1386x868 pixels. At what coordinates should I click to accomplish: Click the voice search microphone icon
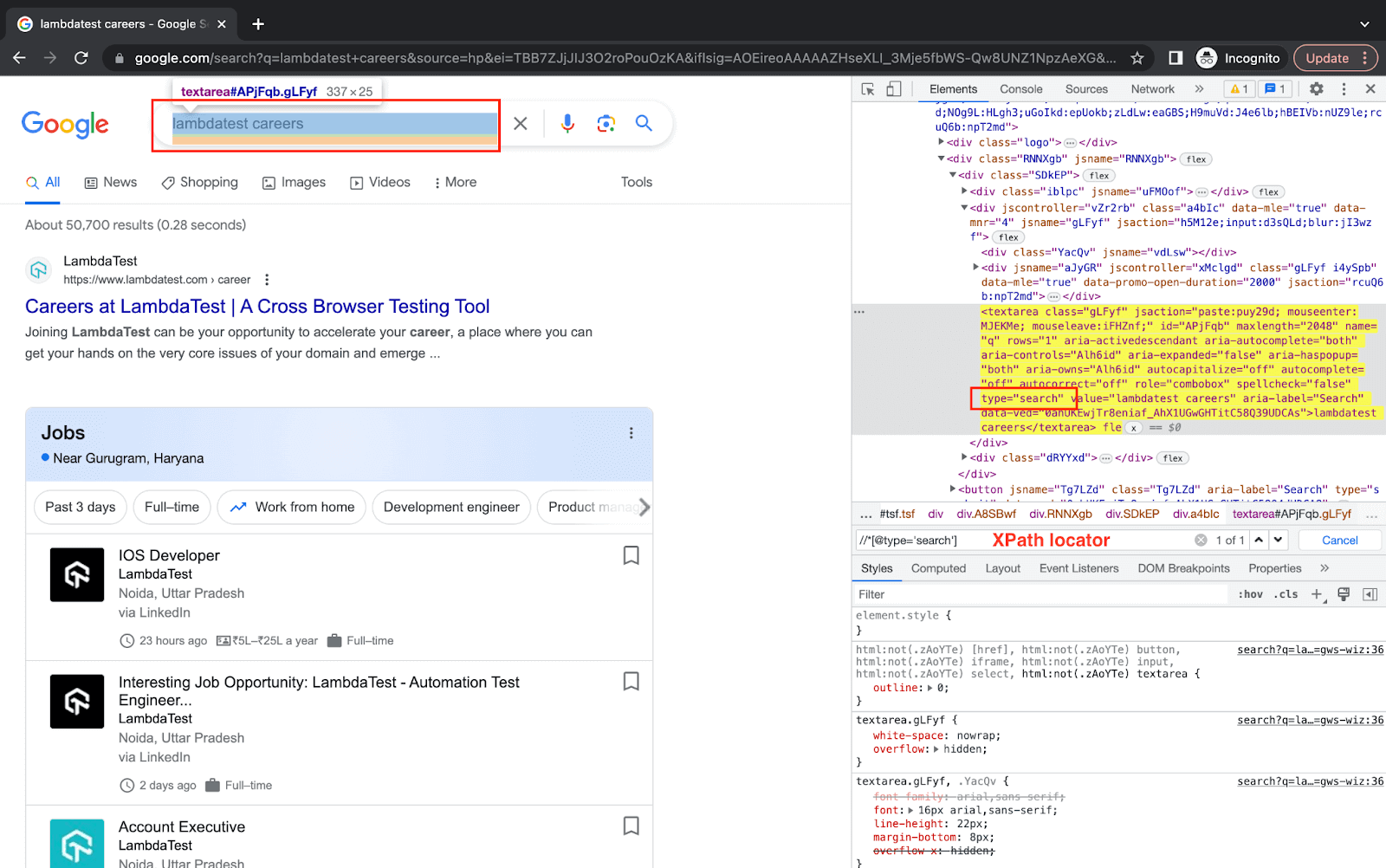click(x=567, y=124)
